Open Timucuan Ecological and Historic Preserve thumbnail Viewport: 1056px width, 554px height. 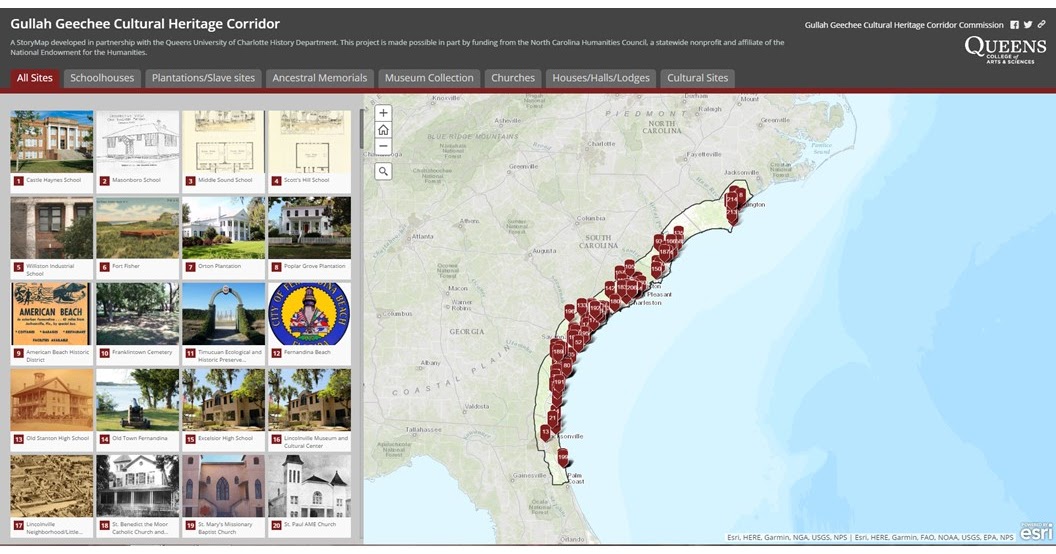224,323
